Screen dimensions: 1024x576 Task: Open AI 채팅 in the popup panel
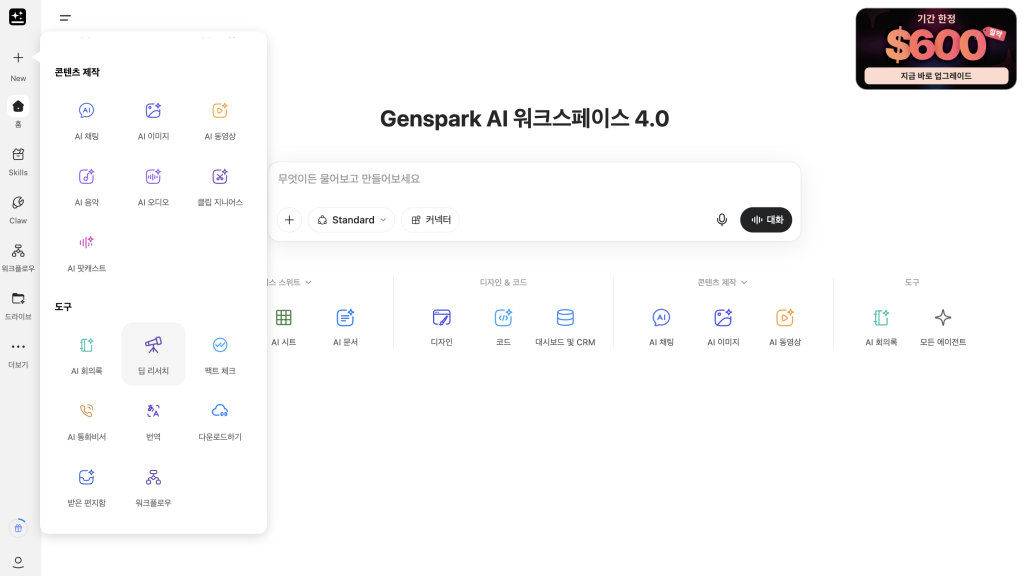86,120
